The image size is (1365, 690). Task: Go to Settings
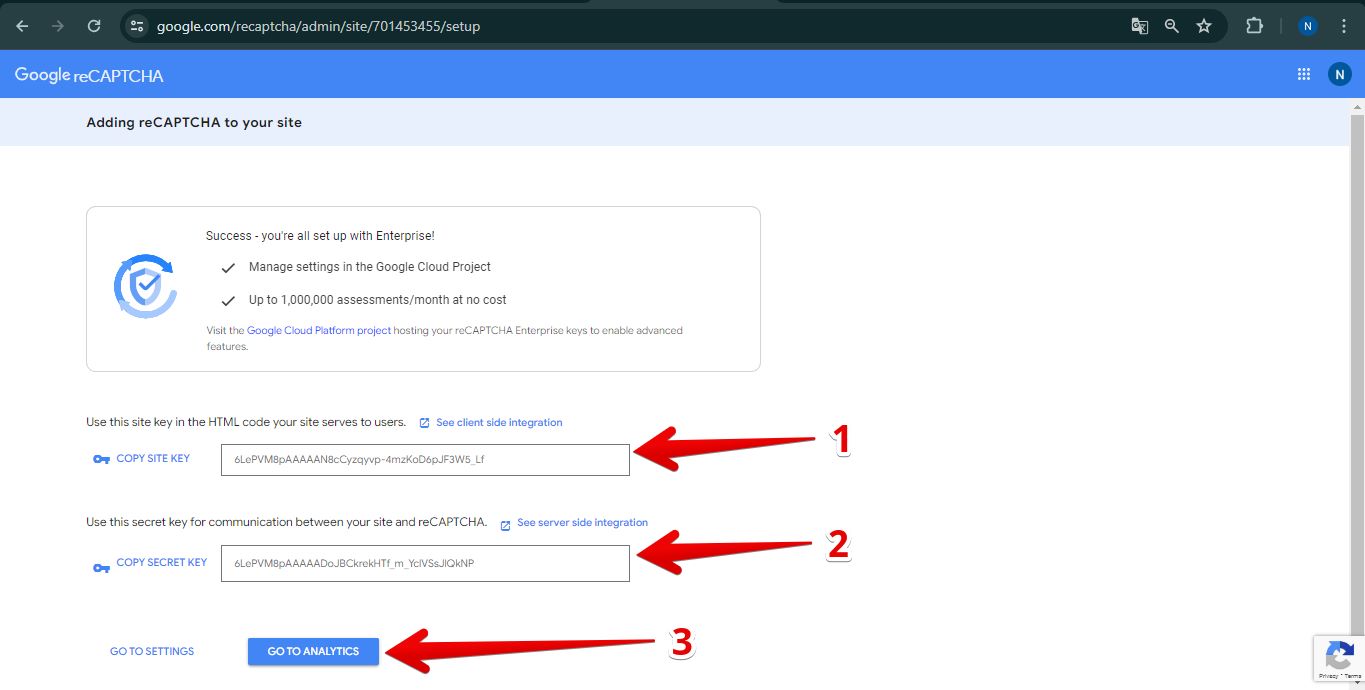tap(152, 651)
